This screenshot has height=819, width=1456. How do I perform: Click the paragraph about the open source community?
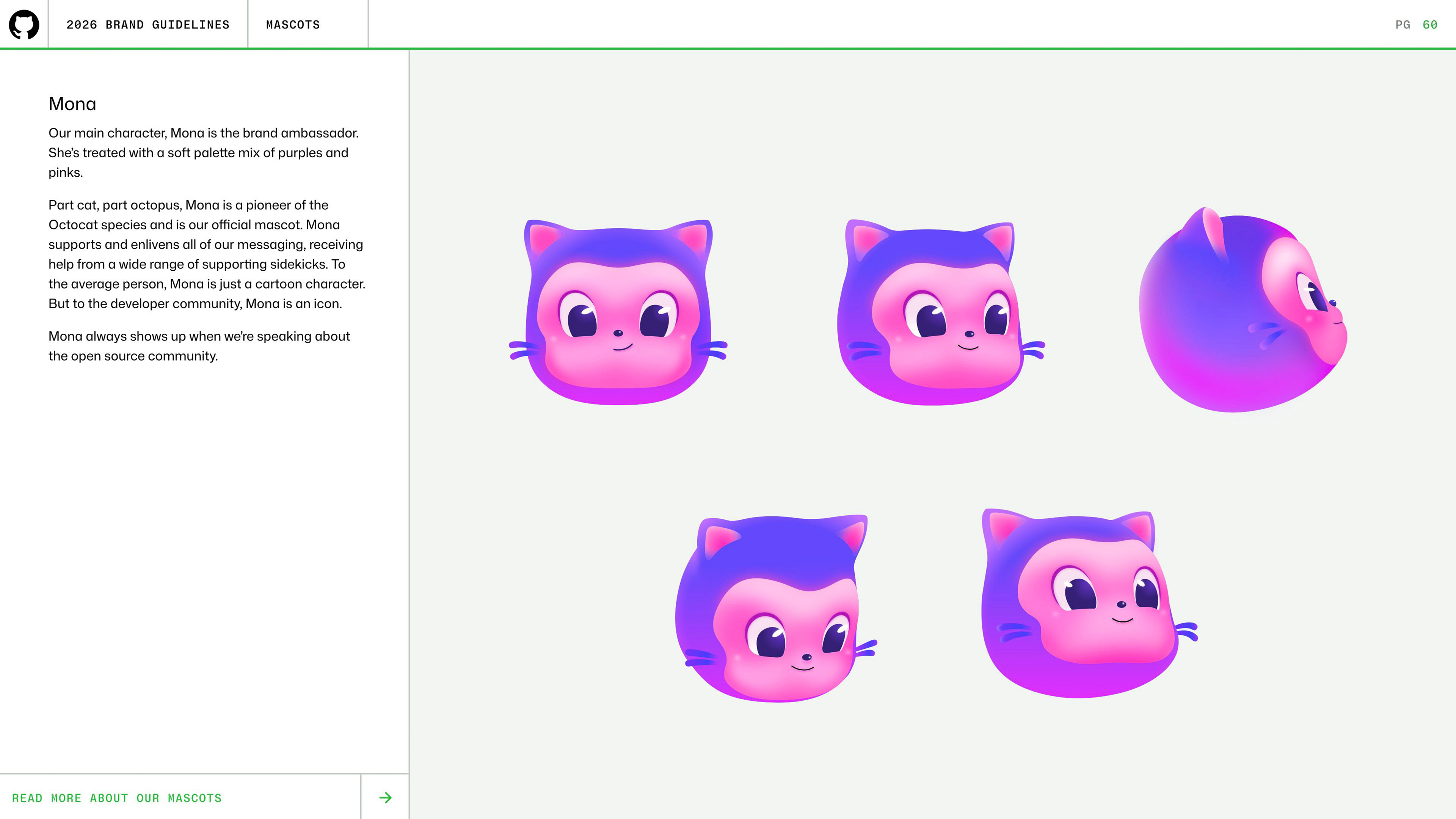coord(199,346)
